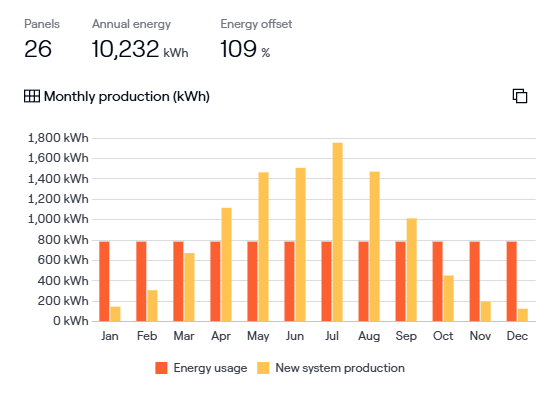
Task: Click the 0 kWh axis label
Action: pos(71,321)
